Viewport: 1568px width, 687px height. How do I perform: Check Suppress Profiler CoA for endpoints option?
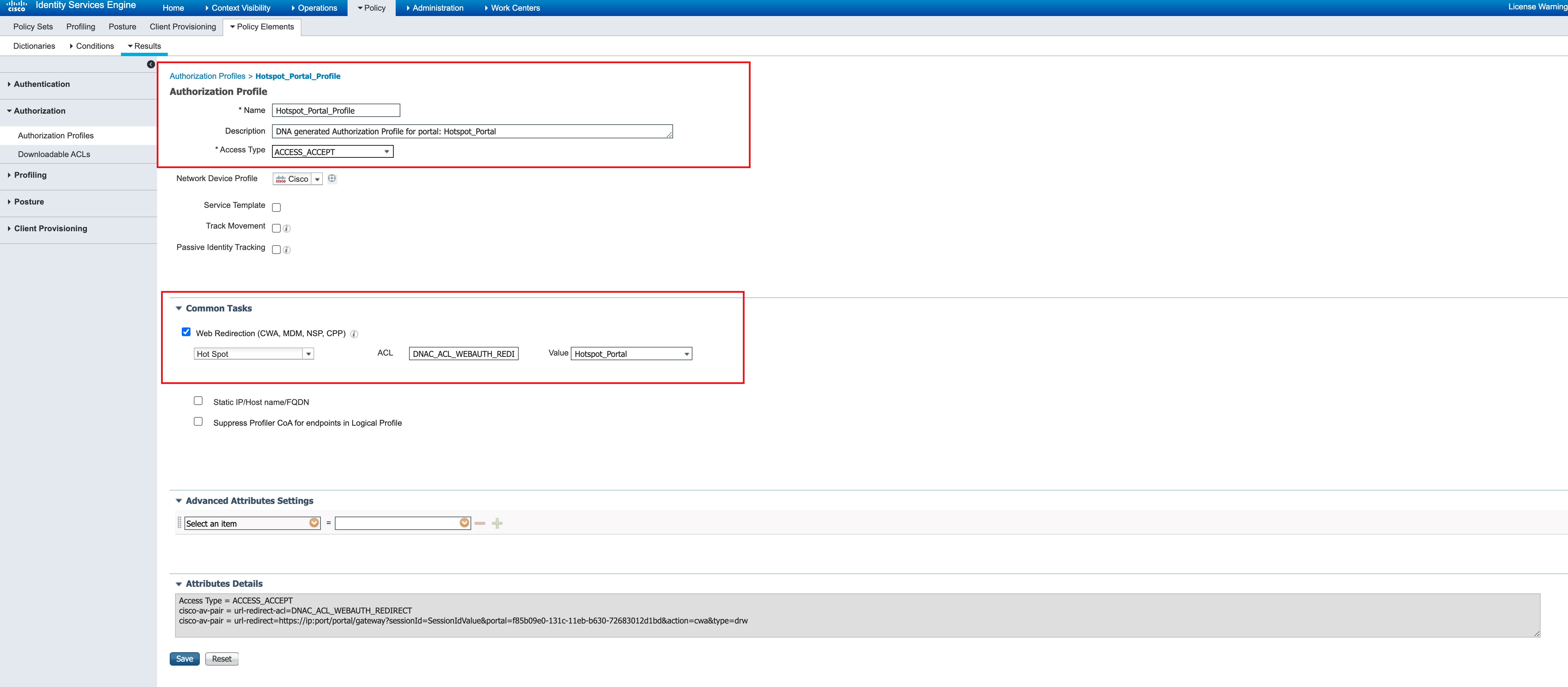pyautogui.click(x=198, y=421)
